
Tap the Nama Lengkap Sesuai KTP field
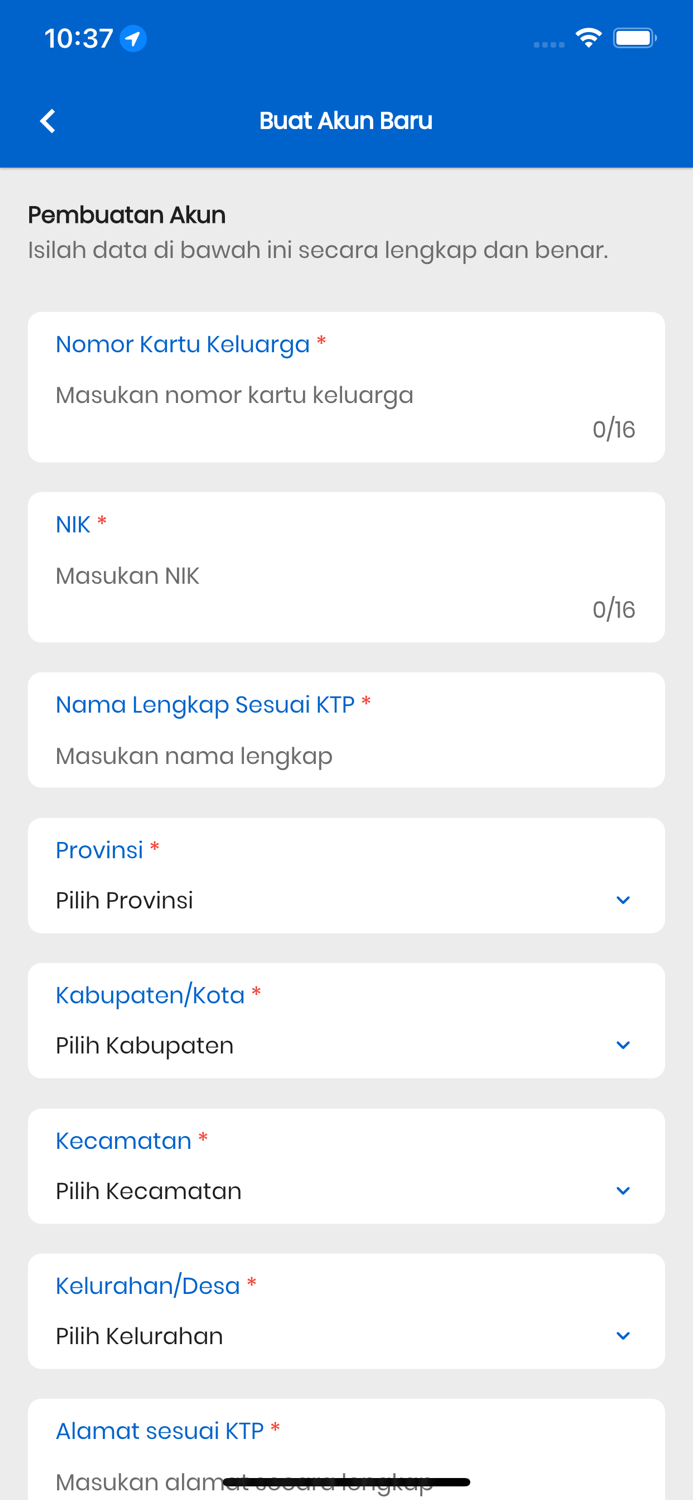coord(346,756)
